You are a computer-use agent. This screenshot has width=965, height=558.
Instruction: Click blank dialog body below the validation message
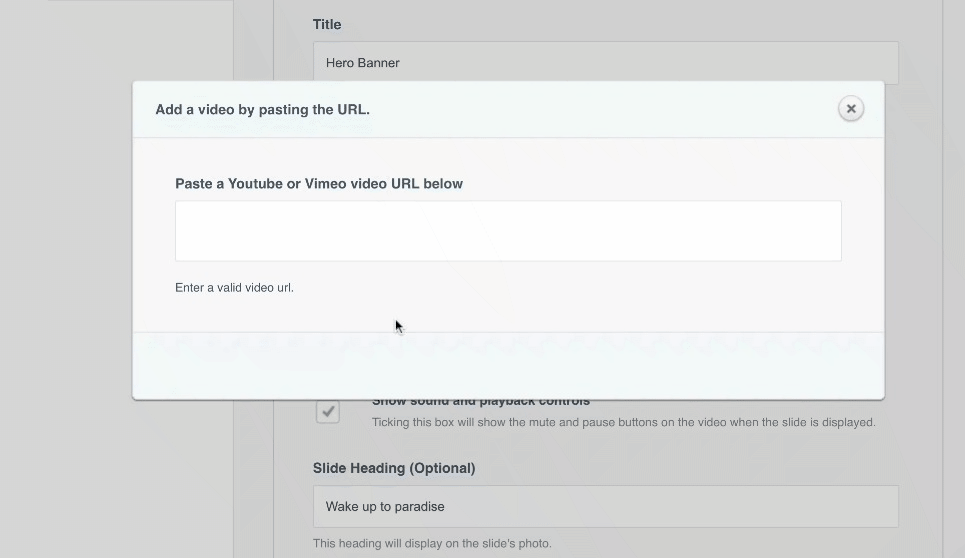[x=600, y=312]
